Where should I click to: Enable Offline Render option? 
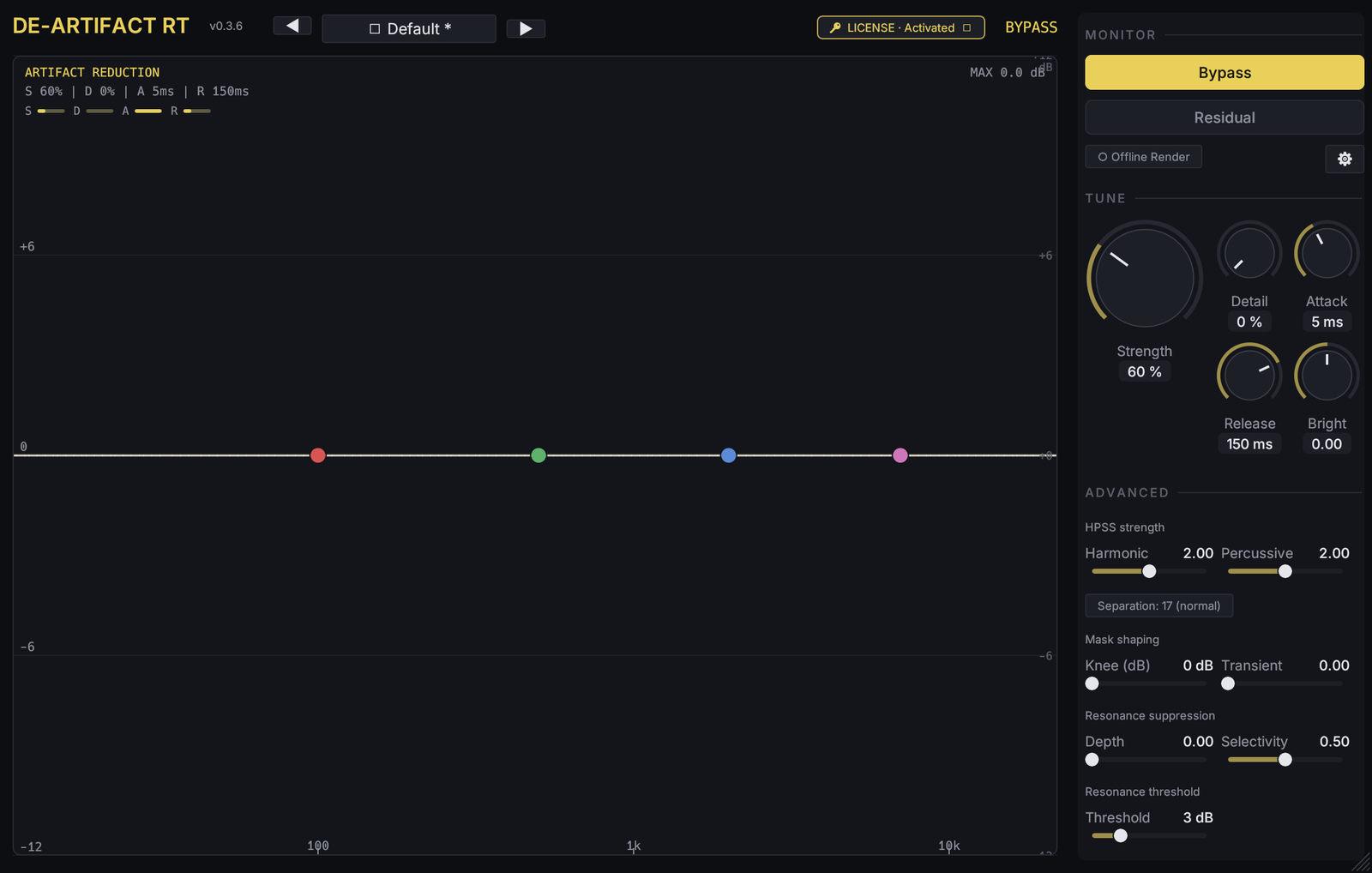(x=1144, y=157)
